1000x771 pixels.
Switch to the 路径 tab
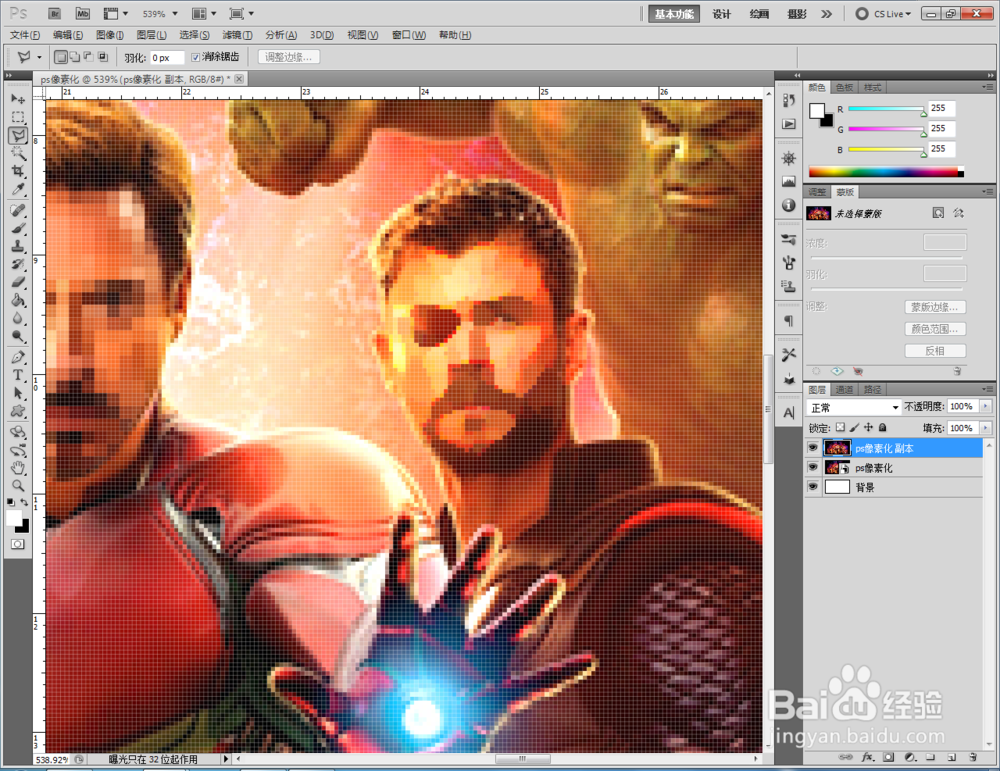[872, 390]
